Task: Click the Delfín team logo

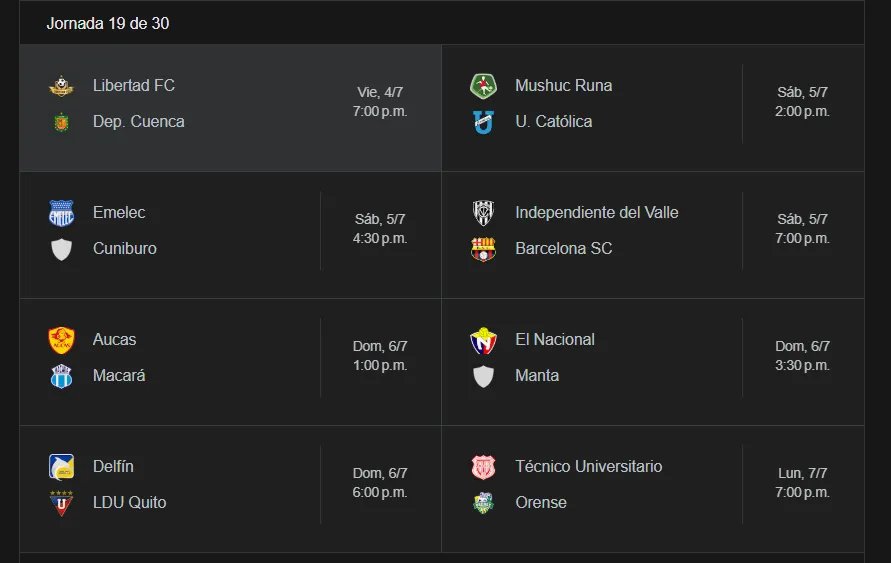Action: pos(62,467)
